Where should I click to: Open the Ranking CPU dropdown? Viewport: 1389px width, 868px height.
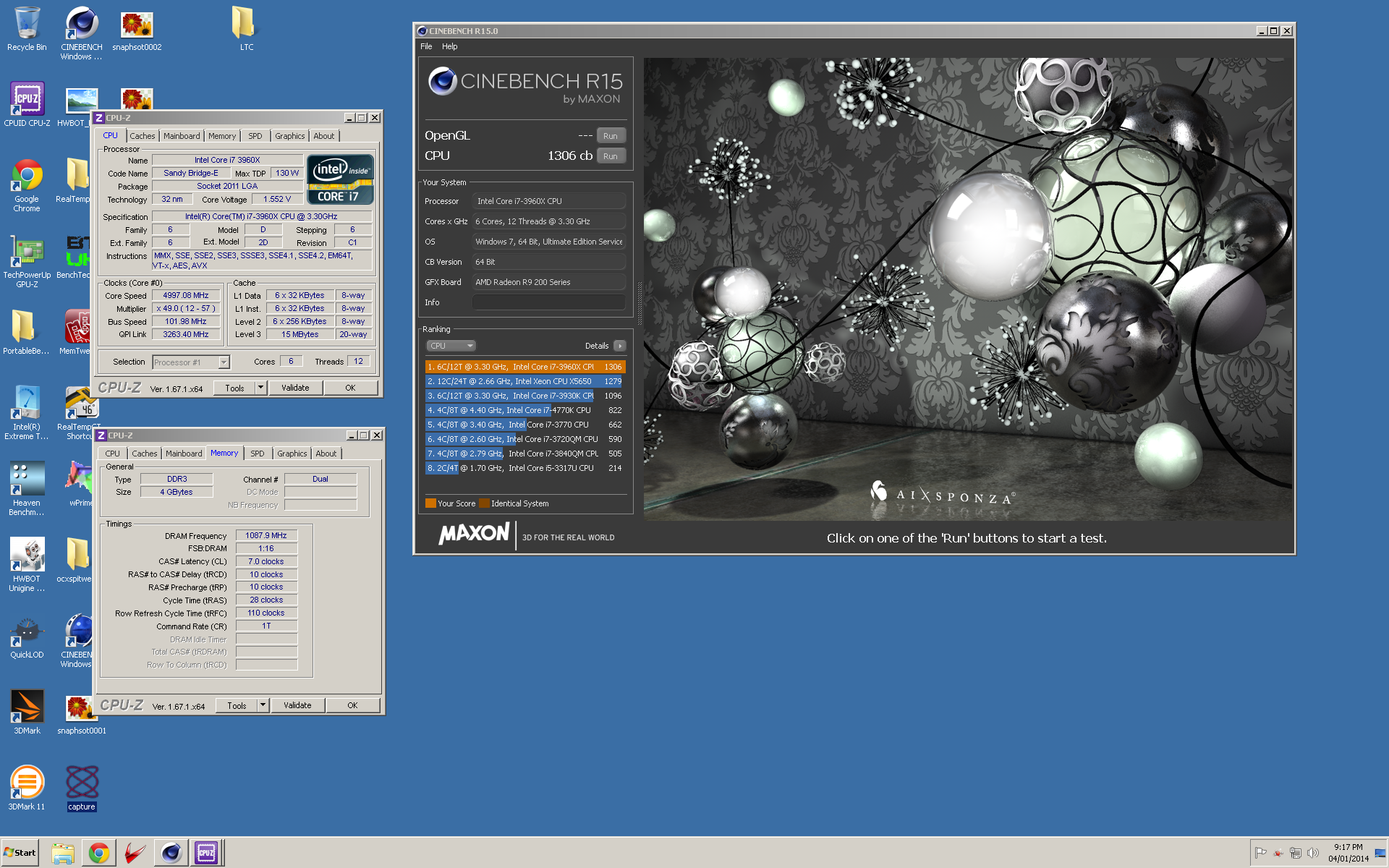(451, 346)
